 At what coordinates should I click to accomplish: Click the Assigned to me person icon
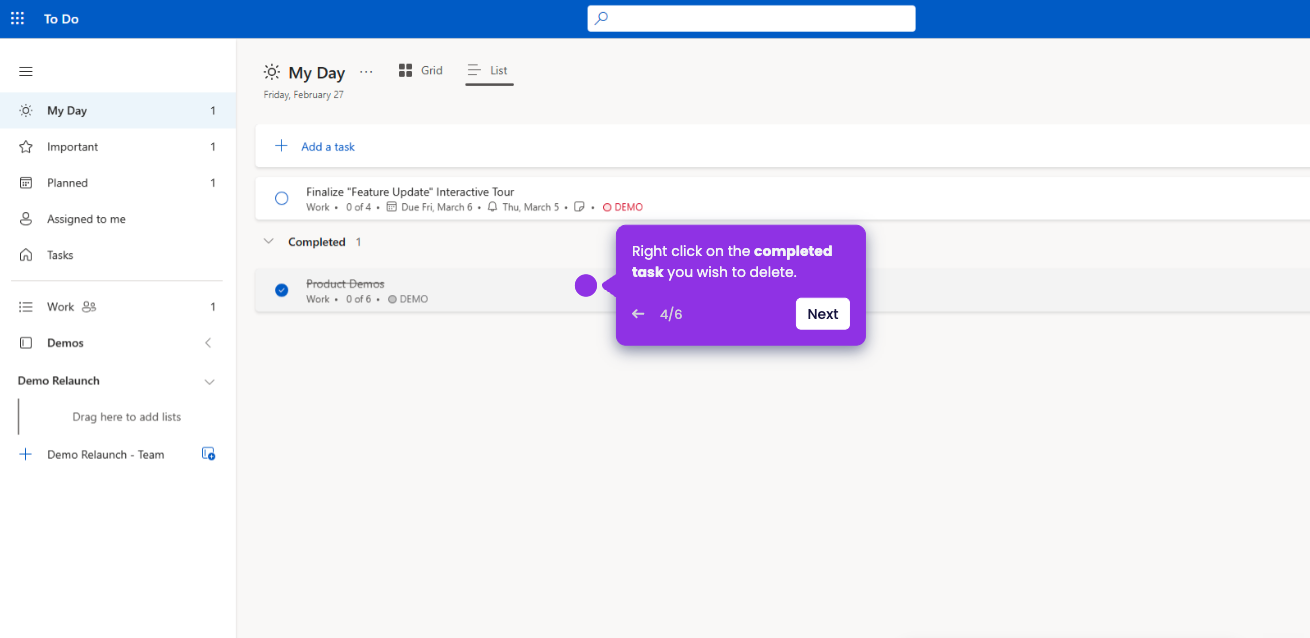pyautogui.click(x=26, y=219)
